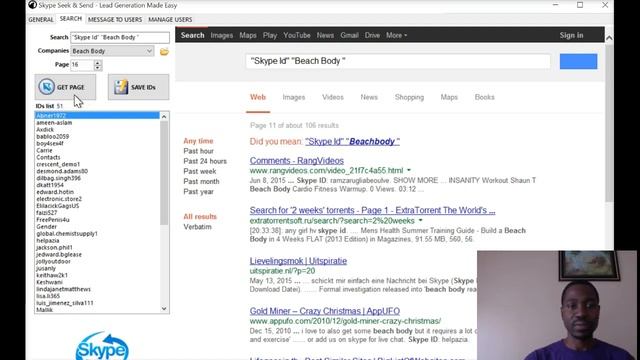Select the Videos results tab
The width and height of the screenshot is (640, 360).
(333, 97)
